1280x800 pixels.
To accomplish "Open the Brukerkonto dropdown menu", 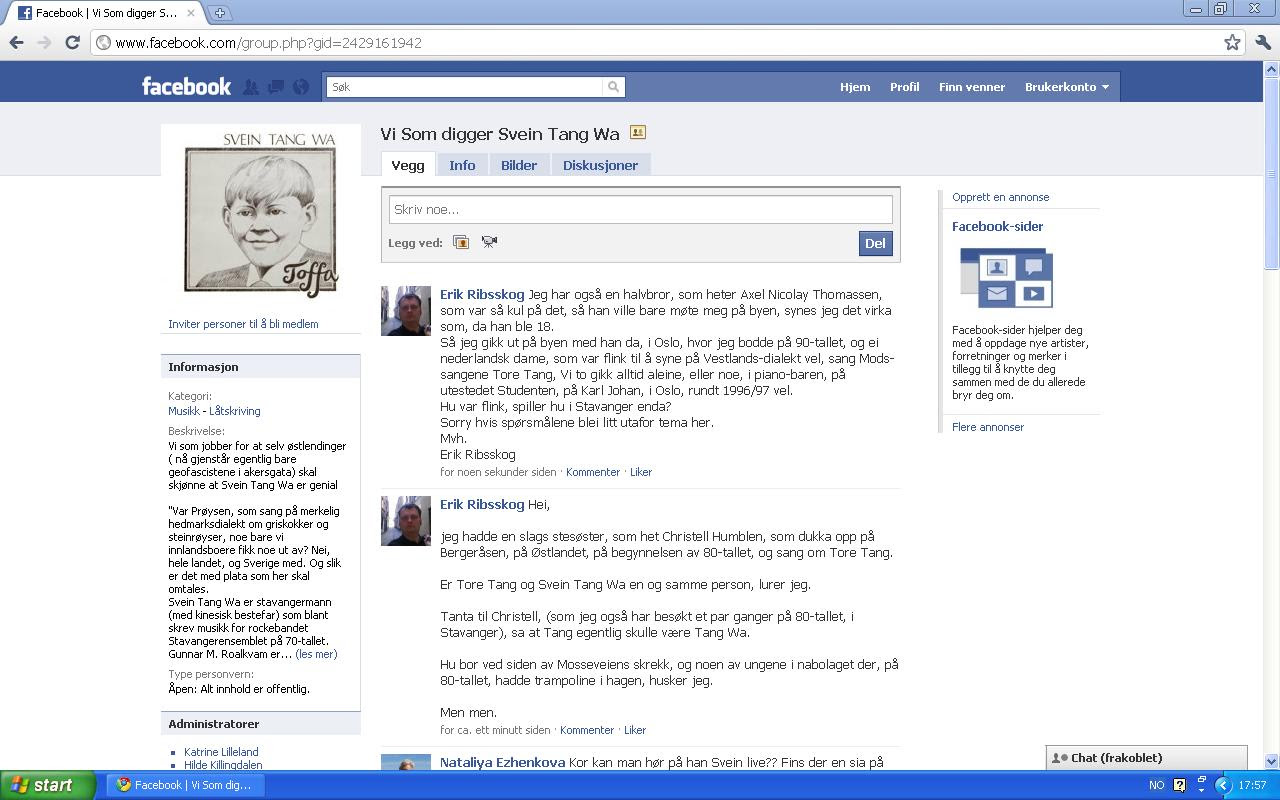I will (x=1067, y=87).
